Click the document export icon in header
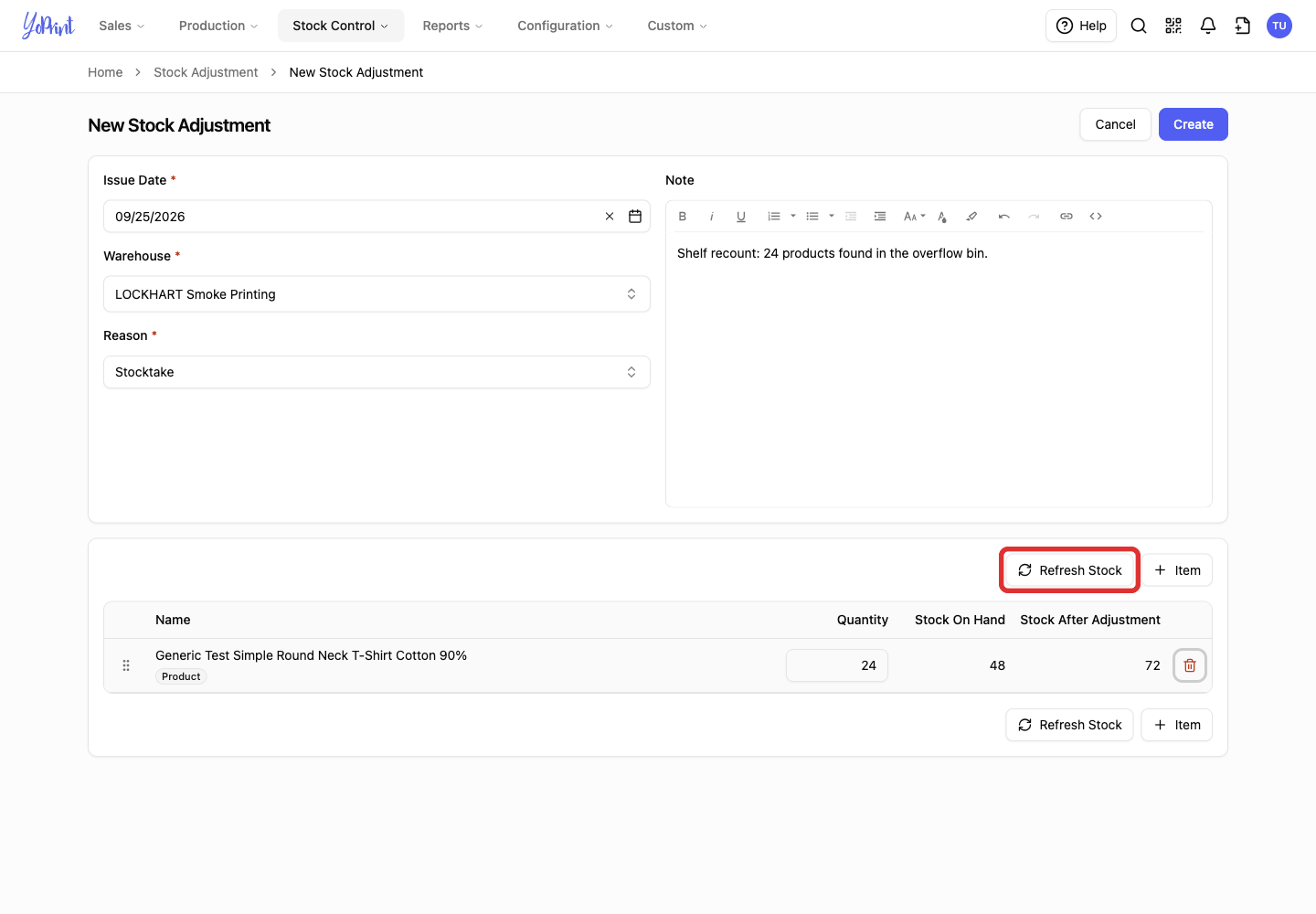 pos(1243,26)
